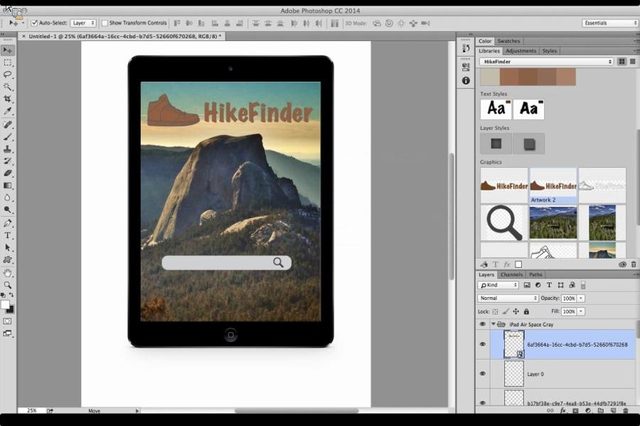640x426 pixels.
Task: Select the Eraser tool
Action: (x=7, y=173)
